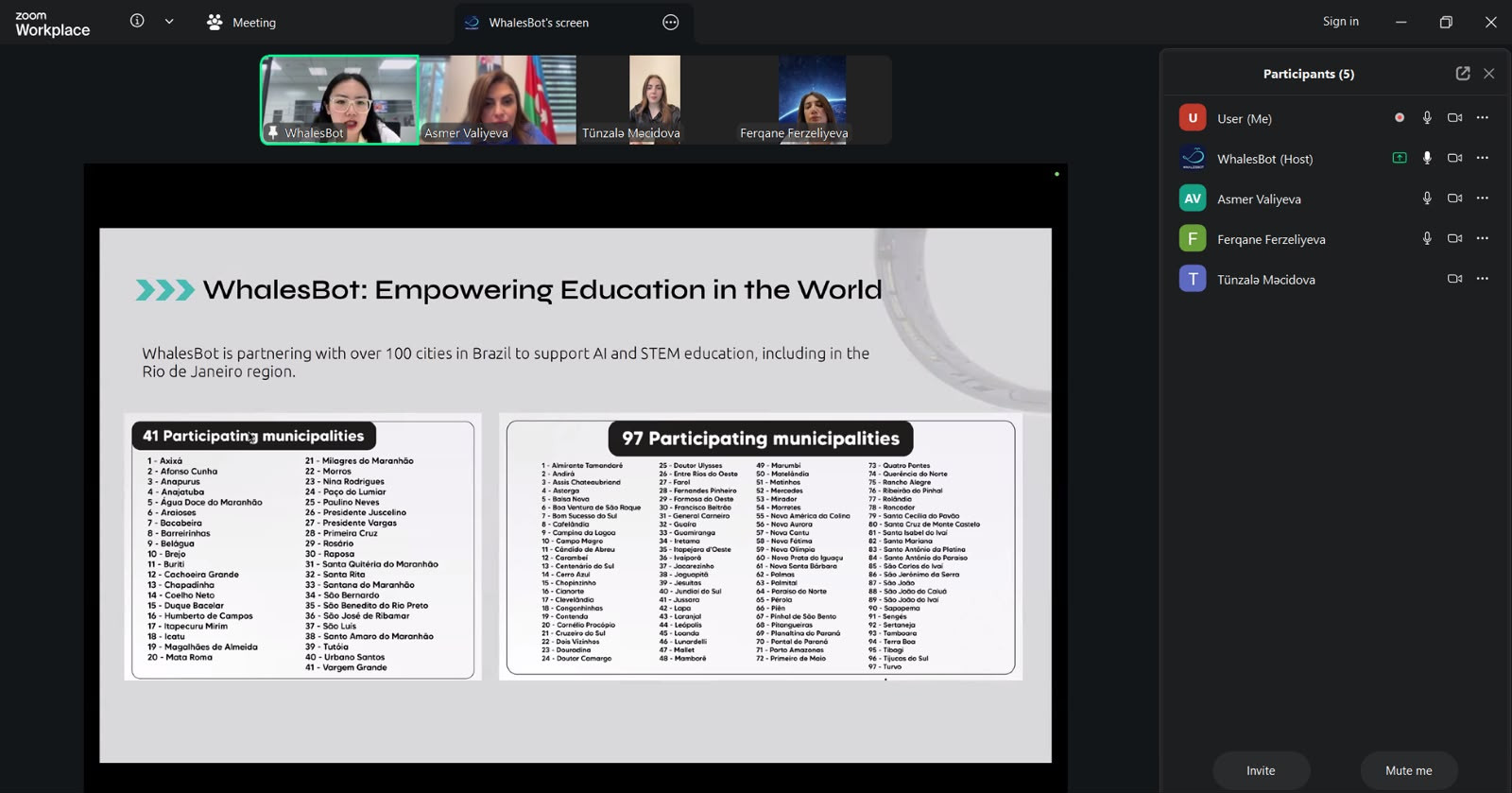Click the Sign in link
Viewport: 1512px width, 793px height.
click(1341, 21)
